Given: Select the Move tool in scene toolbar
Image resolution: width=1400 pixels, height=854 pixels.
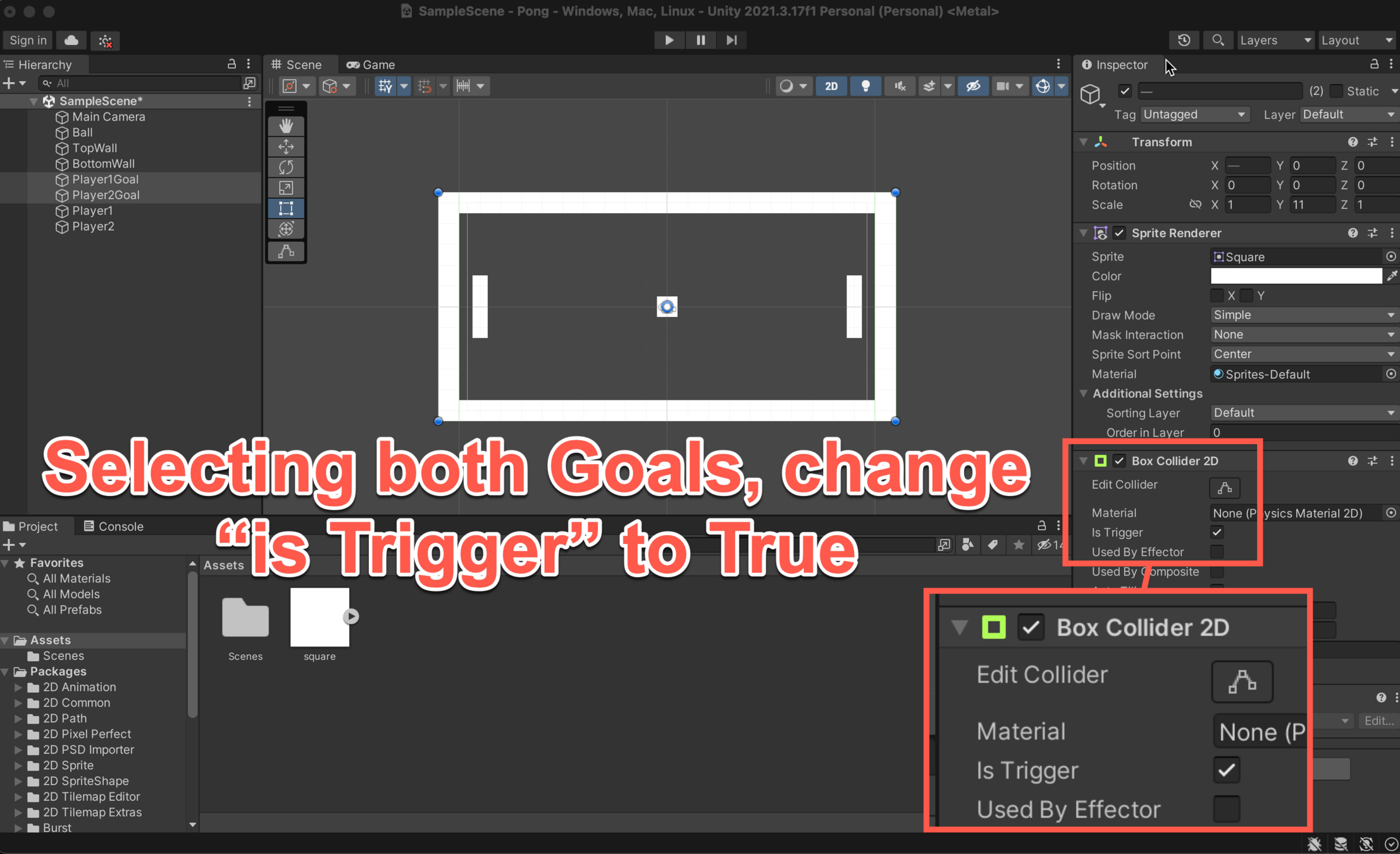Looking at the screenshot, I should (x=286, y=147).
